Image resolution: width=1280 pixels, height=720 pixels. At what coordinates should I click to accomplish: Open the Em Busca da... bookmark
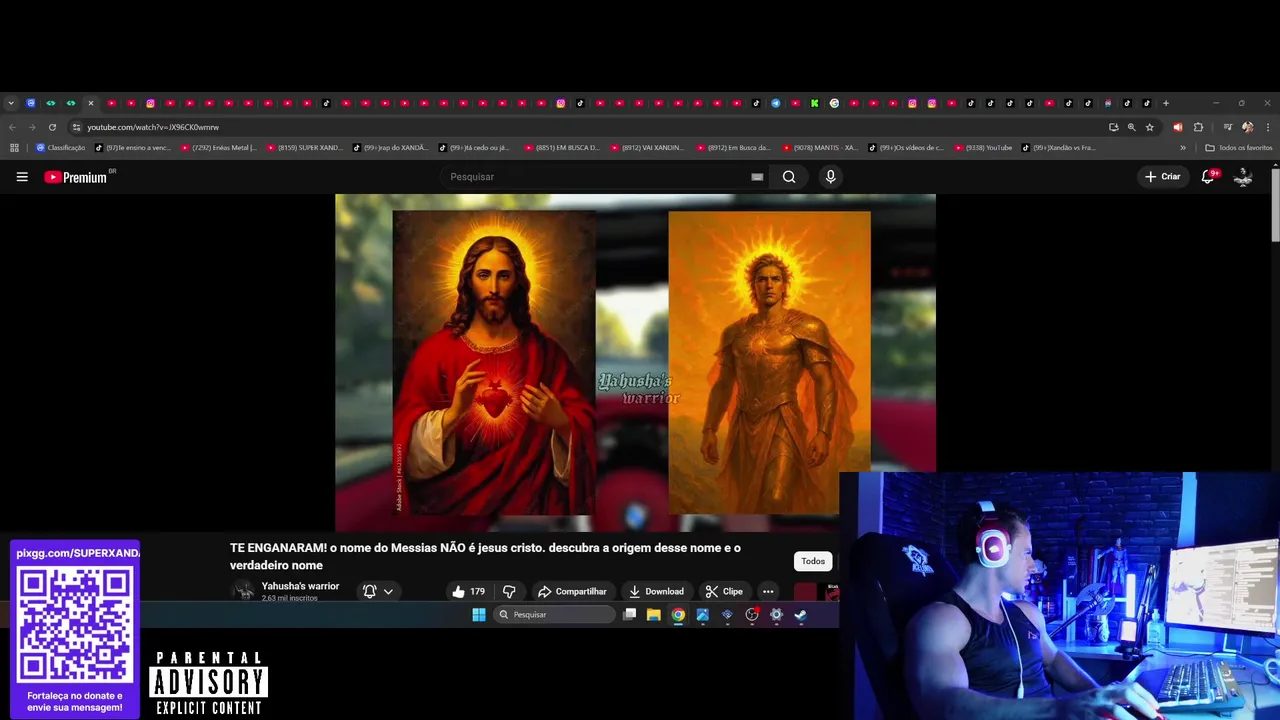point(734,148)
